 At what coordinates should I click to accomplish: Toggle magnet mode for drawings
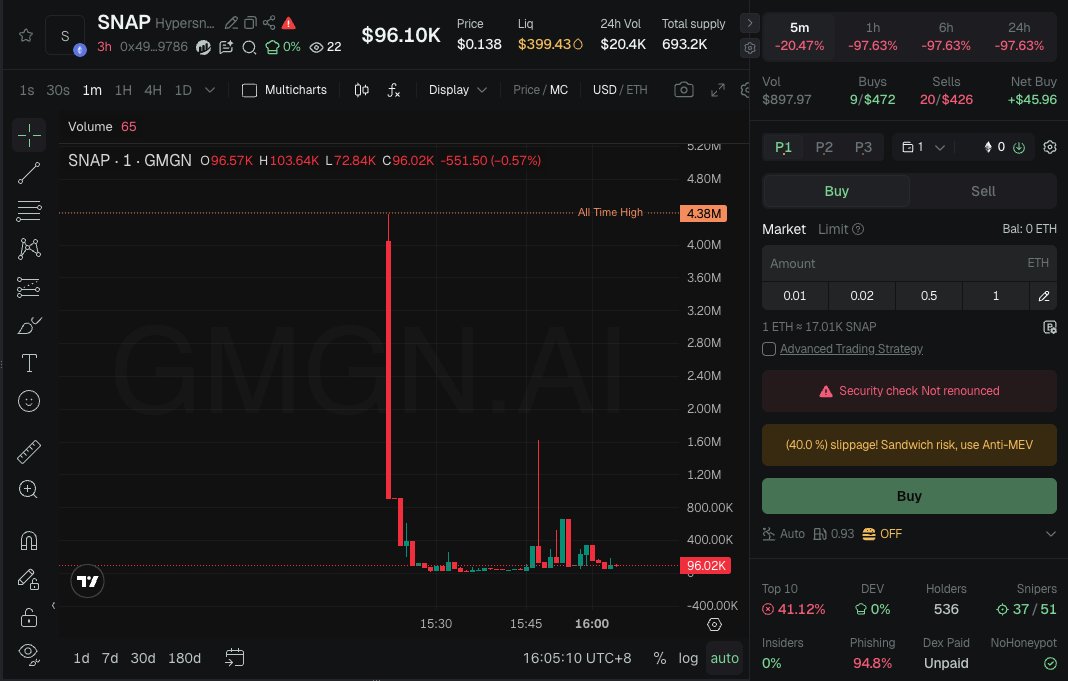[x=29, y=541]
